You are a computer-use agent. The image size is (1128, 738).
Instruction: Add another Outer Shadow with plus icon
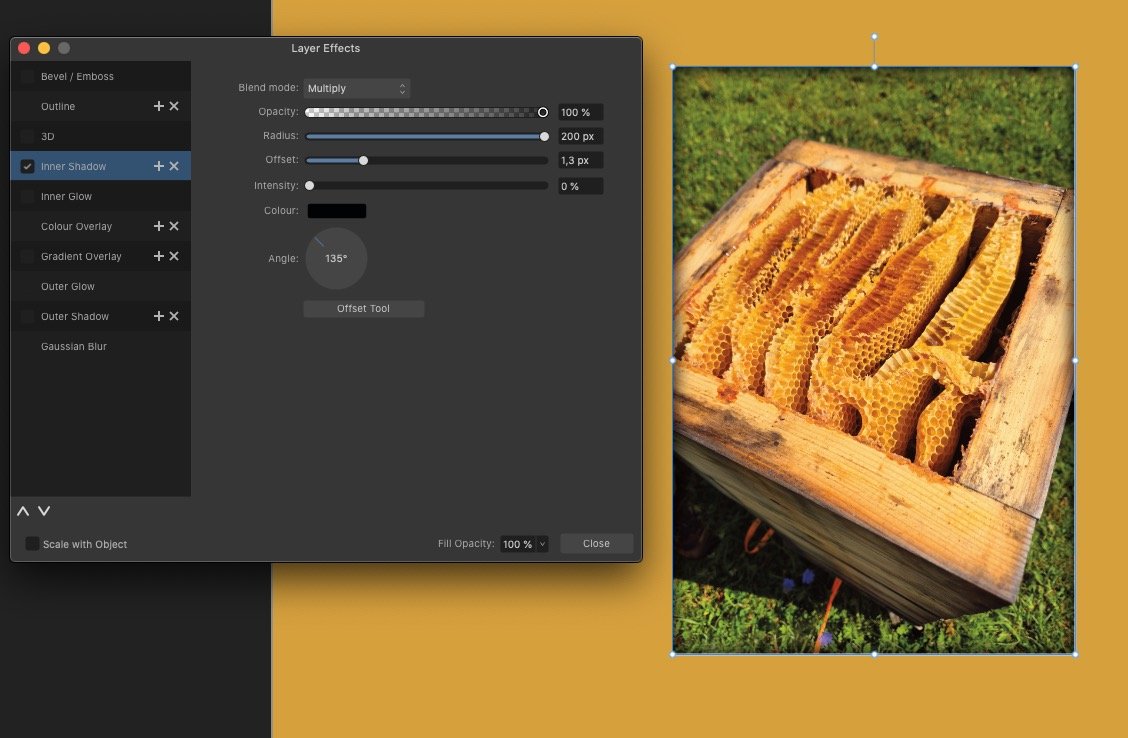pos(159,316)
